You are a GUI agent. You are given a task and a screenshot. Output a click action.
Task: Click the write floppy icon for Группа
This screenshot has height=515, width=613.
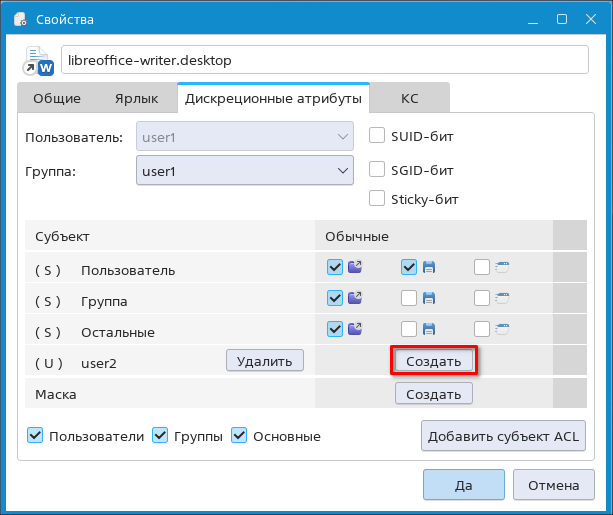point(429,298)
